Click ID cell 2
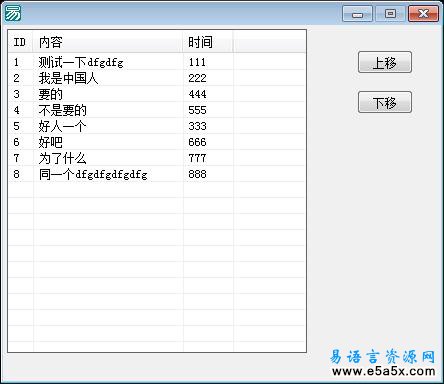This screenshot has width=444, height=384. [16, 78]
